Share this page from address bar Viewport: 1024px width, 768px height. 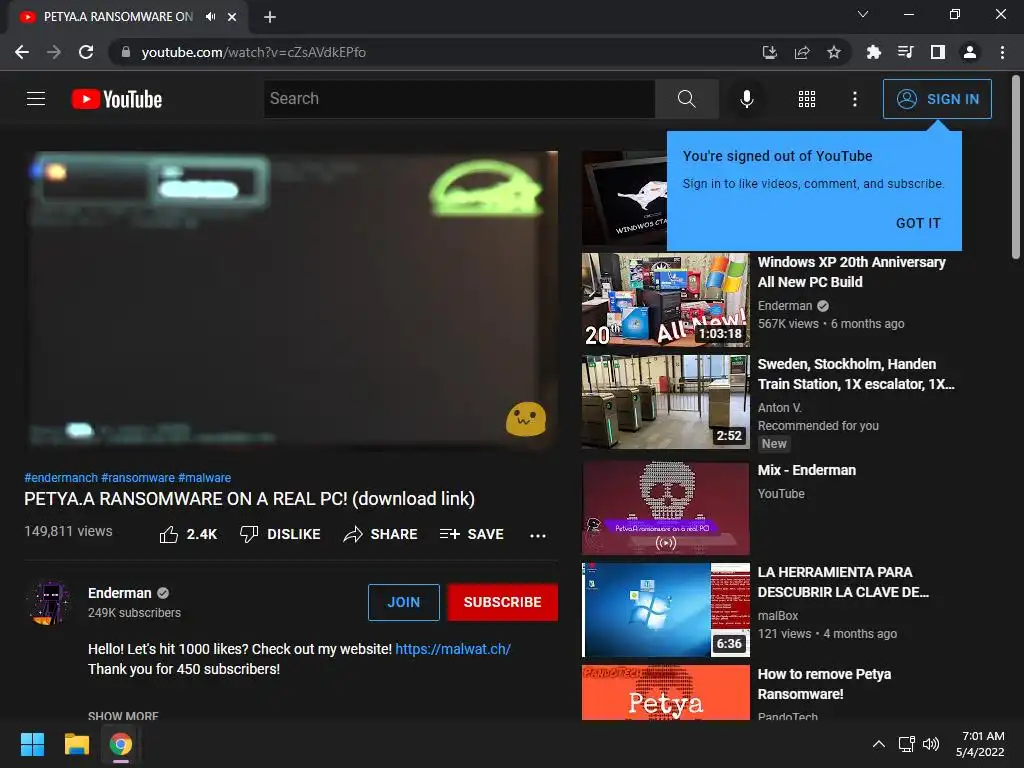click(802, 52)
